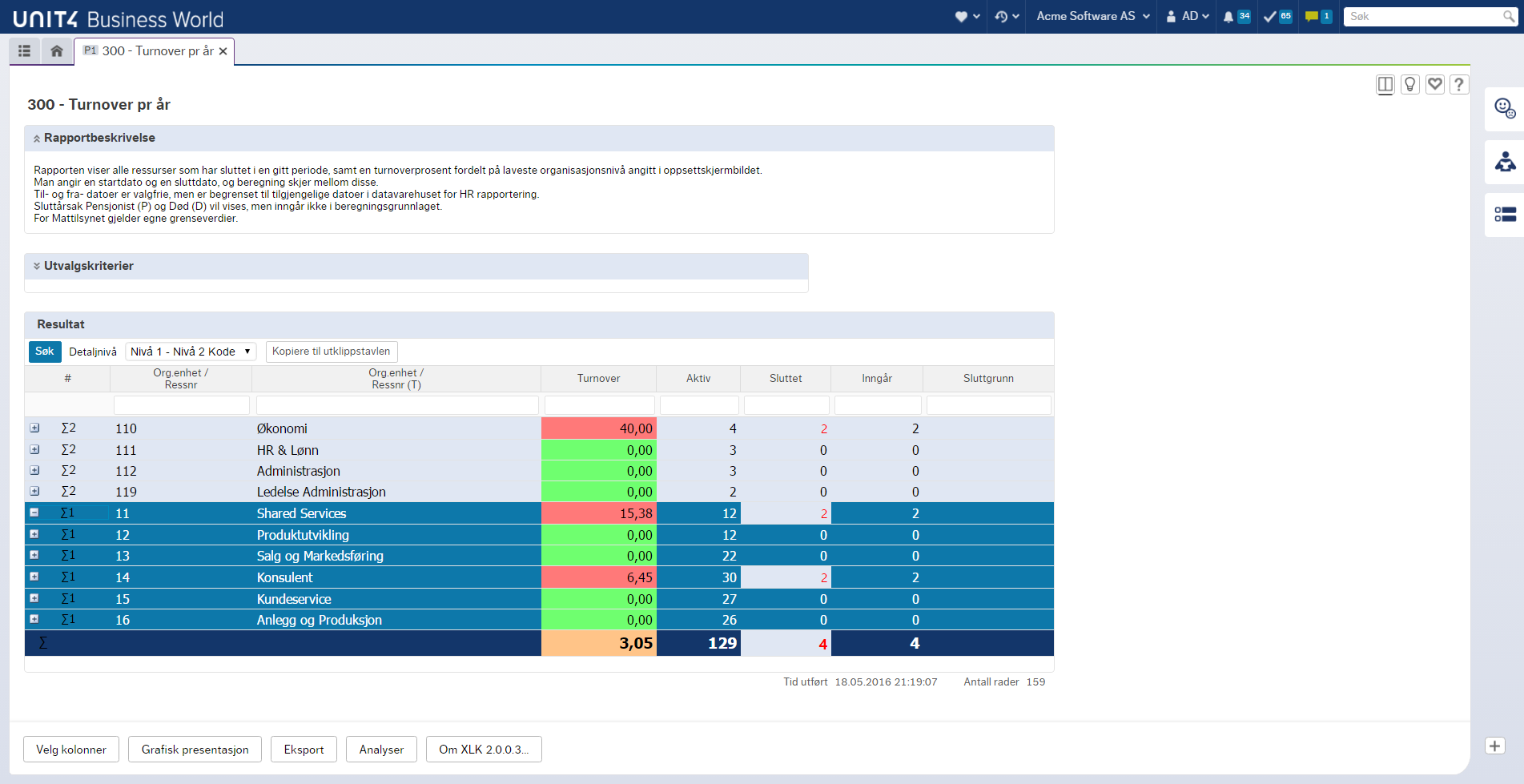Expand the Utvalgskriterier section
This screenshot has height=784, width=1524.
(37, 266)
